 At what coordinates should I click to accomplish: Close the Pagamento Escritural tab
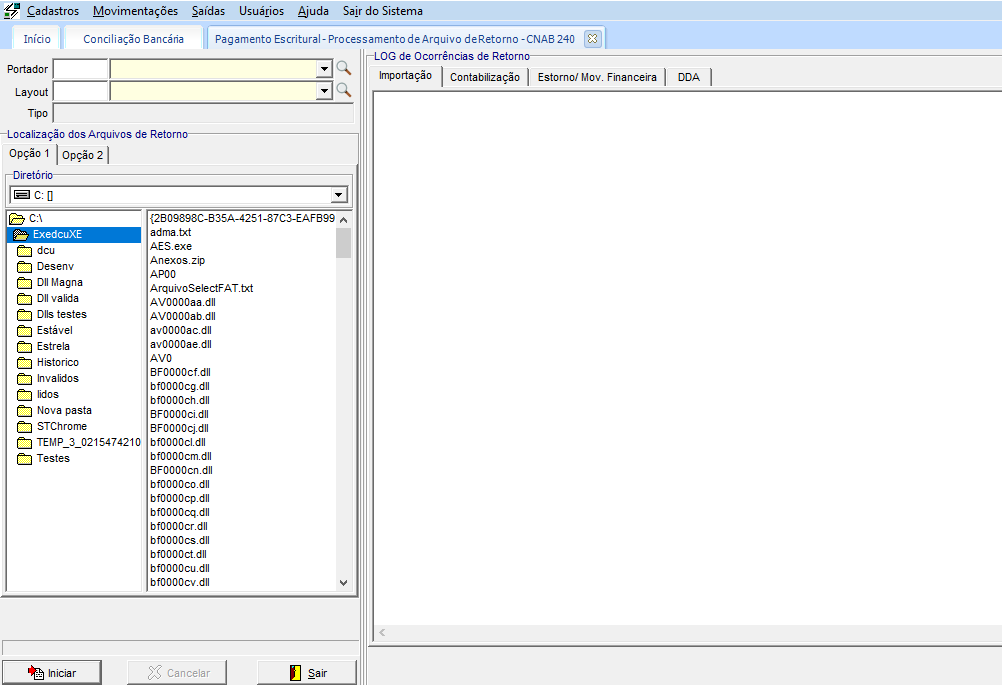coord(592,39)
